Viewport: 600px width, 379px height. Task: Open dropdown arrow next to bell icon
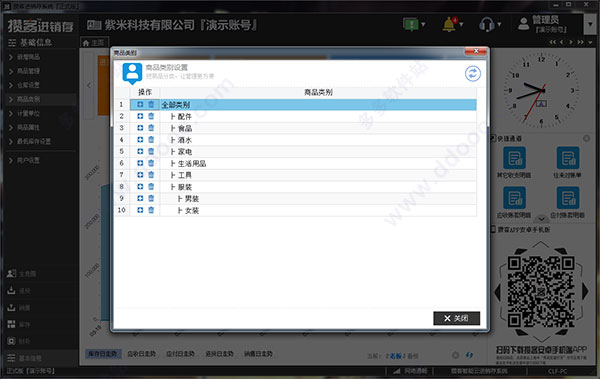[461, 25]
